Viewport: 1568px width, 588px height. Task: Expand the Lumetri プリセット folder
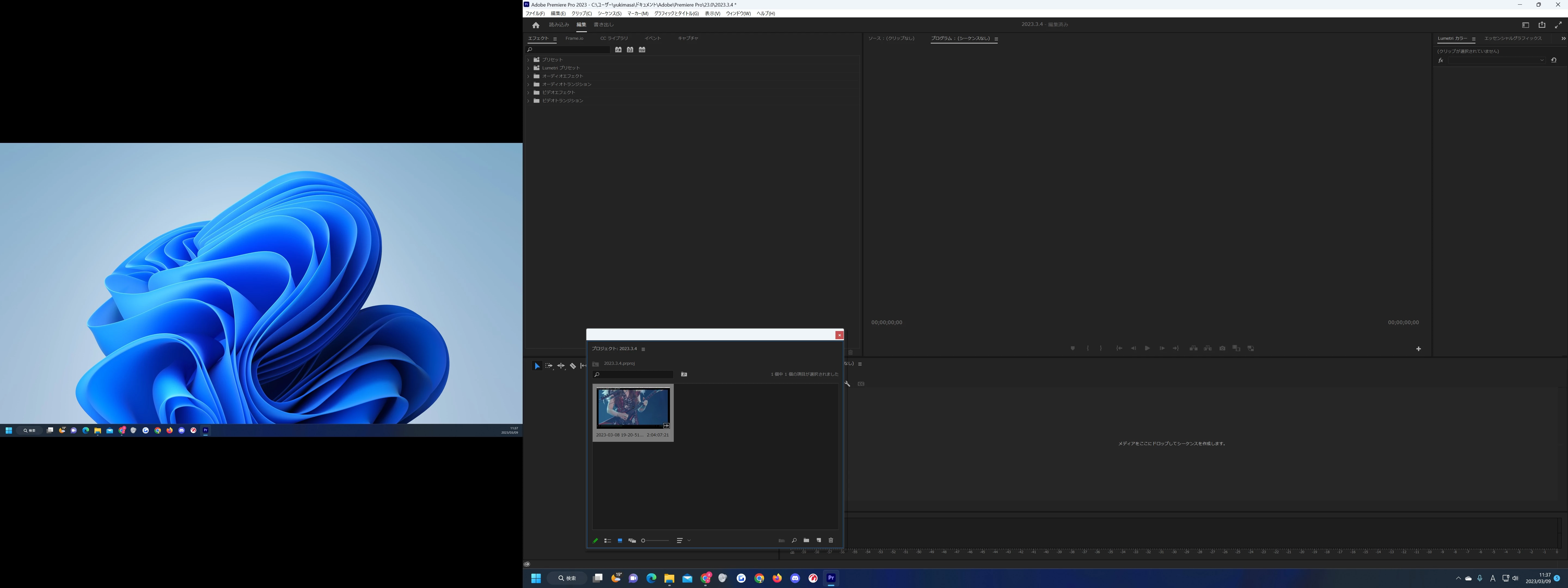(x=528, y=68)
